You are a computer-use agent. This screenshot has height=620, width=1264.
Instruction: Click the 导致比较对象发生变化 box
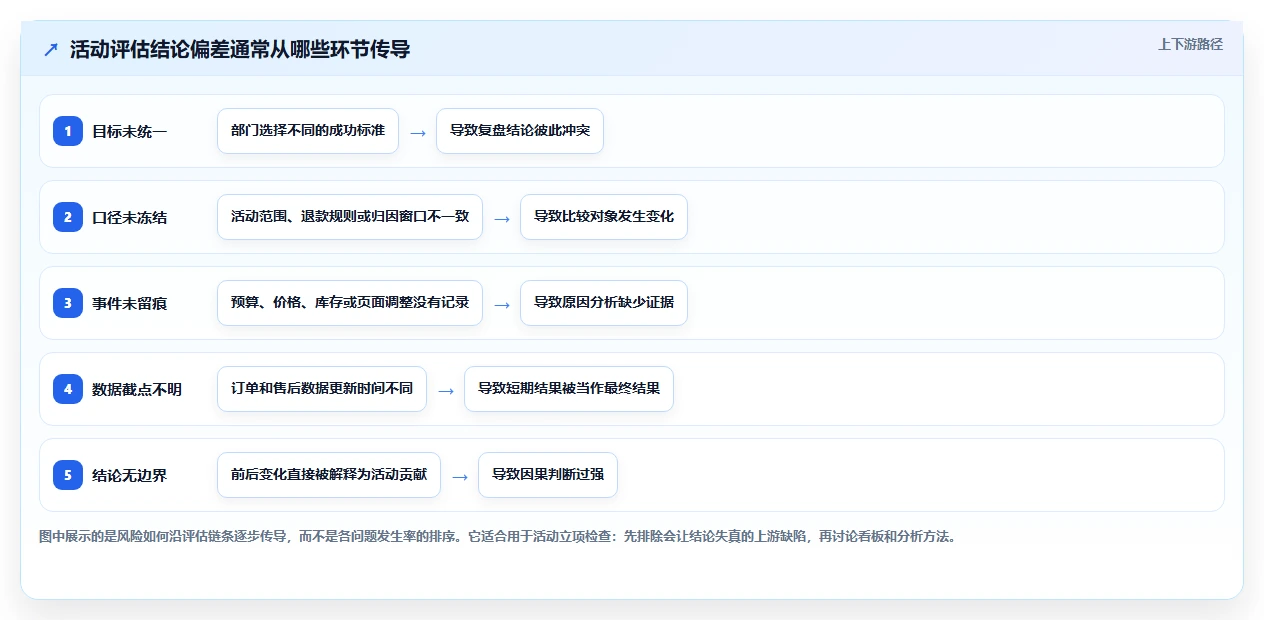pos(604,217)
